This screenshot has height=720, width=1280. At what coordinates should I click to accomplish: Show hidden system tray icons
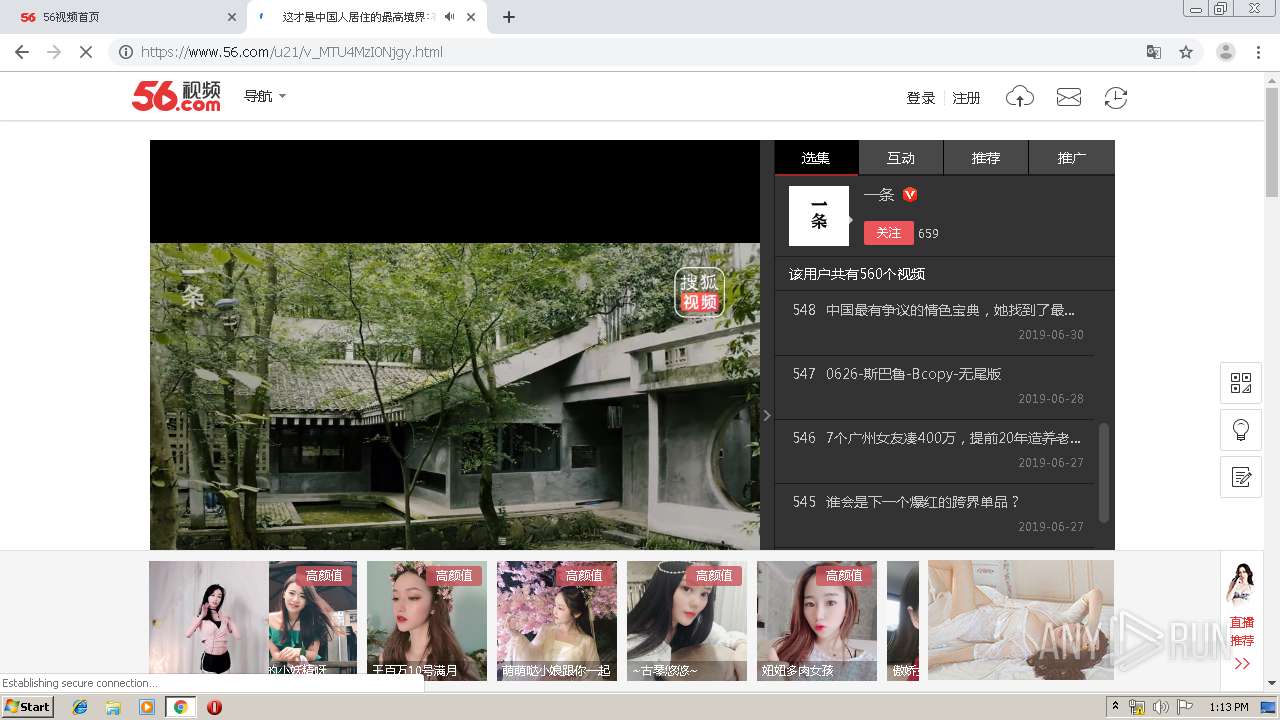(1115, 707)
